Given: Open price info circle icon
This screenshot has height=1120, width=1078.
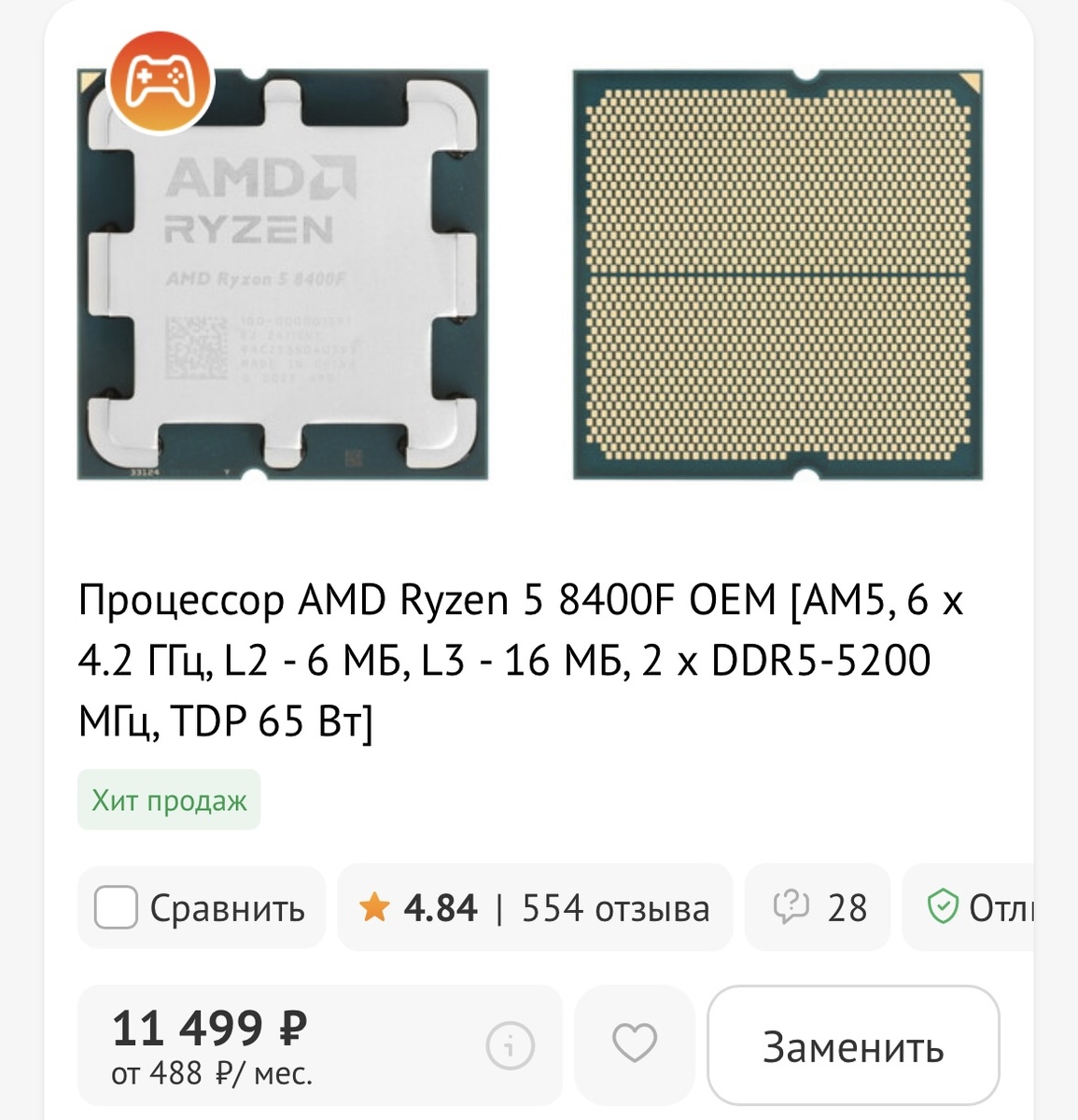Looking at the screenshot, I should tap(511, 1044).
